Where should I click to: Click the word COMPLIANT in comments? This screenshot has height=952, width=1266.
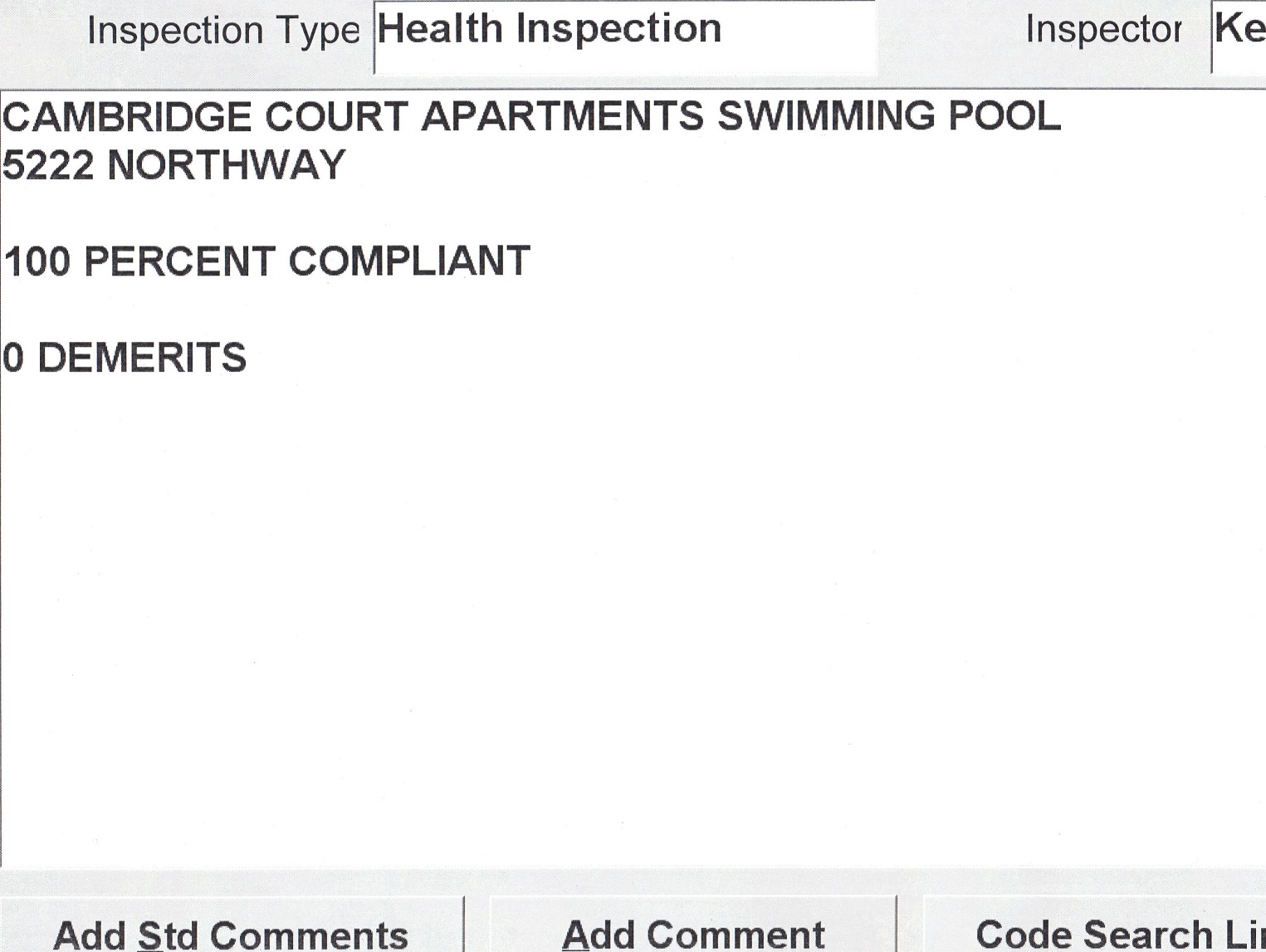[x=408, y=262]
